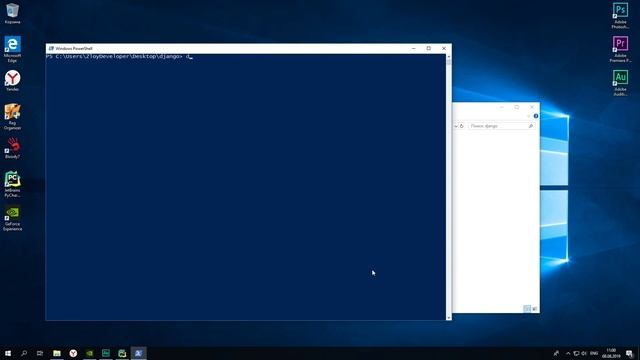Switch Explorer to details view
Screen dimensions: 640x360
[x=527, y=309]
